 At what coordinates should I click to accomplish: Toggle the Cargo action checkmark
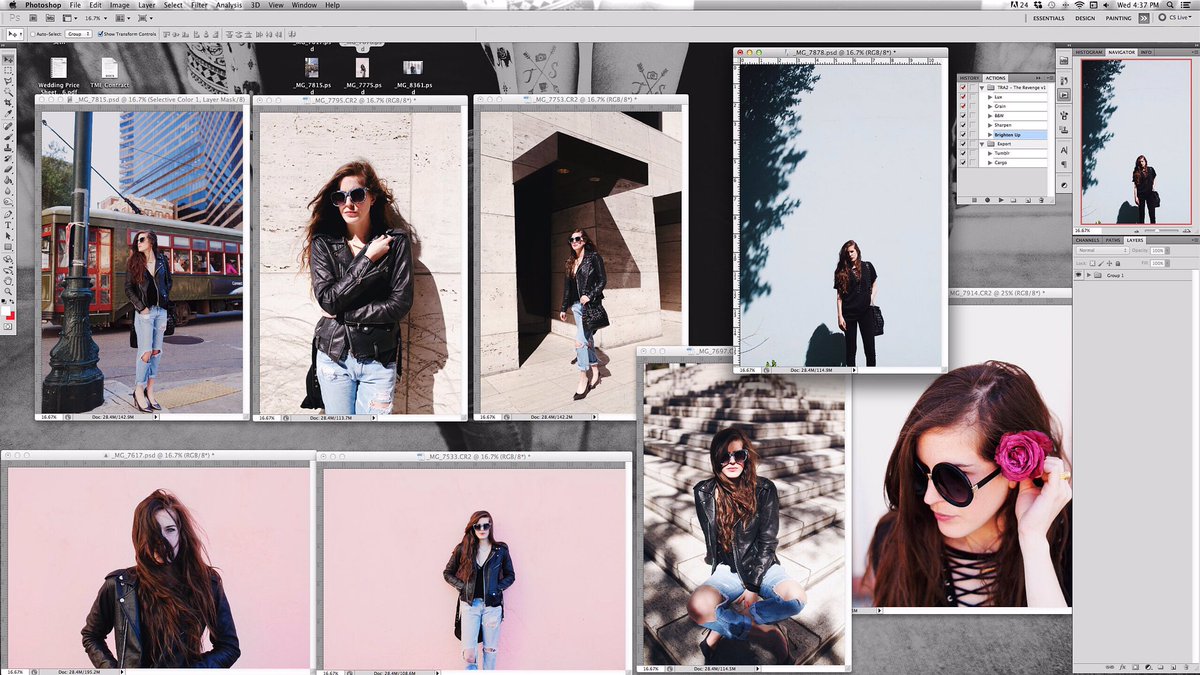click(x=963, y=163)
